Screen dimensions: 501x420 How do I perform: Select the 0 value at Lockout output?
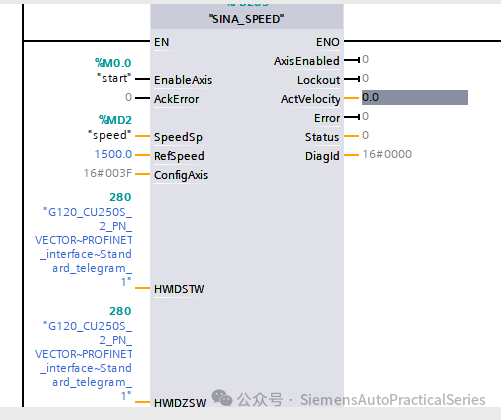[x=365, y=78]
